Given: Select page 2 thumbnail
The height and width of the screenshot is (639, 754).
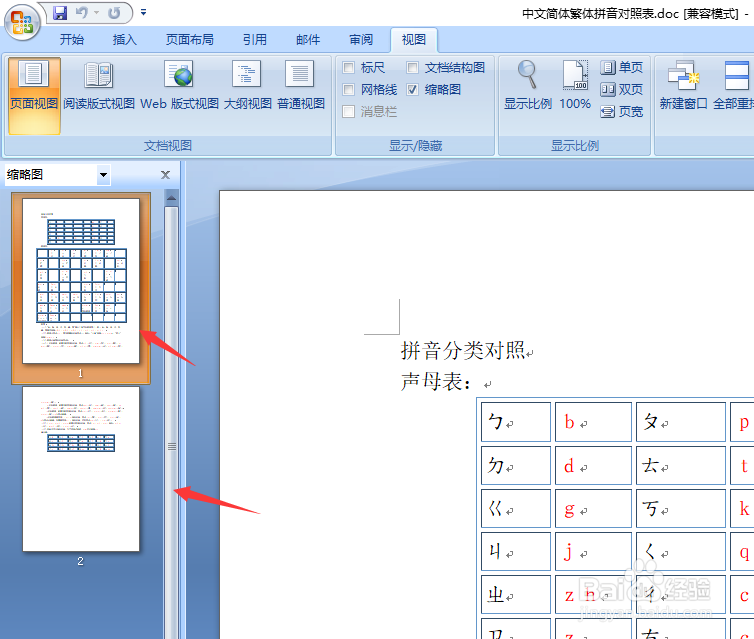Looking at the screenshot, I should [81, 469].
